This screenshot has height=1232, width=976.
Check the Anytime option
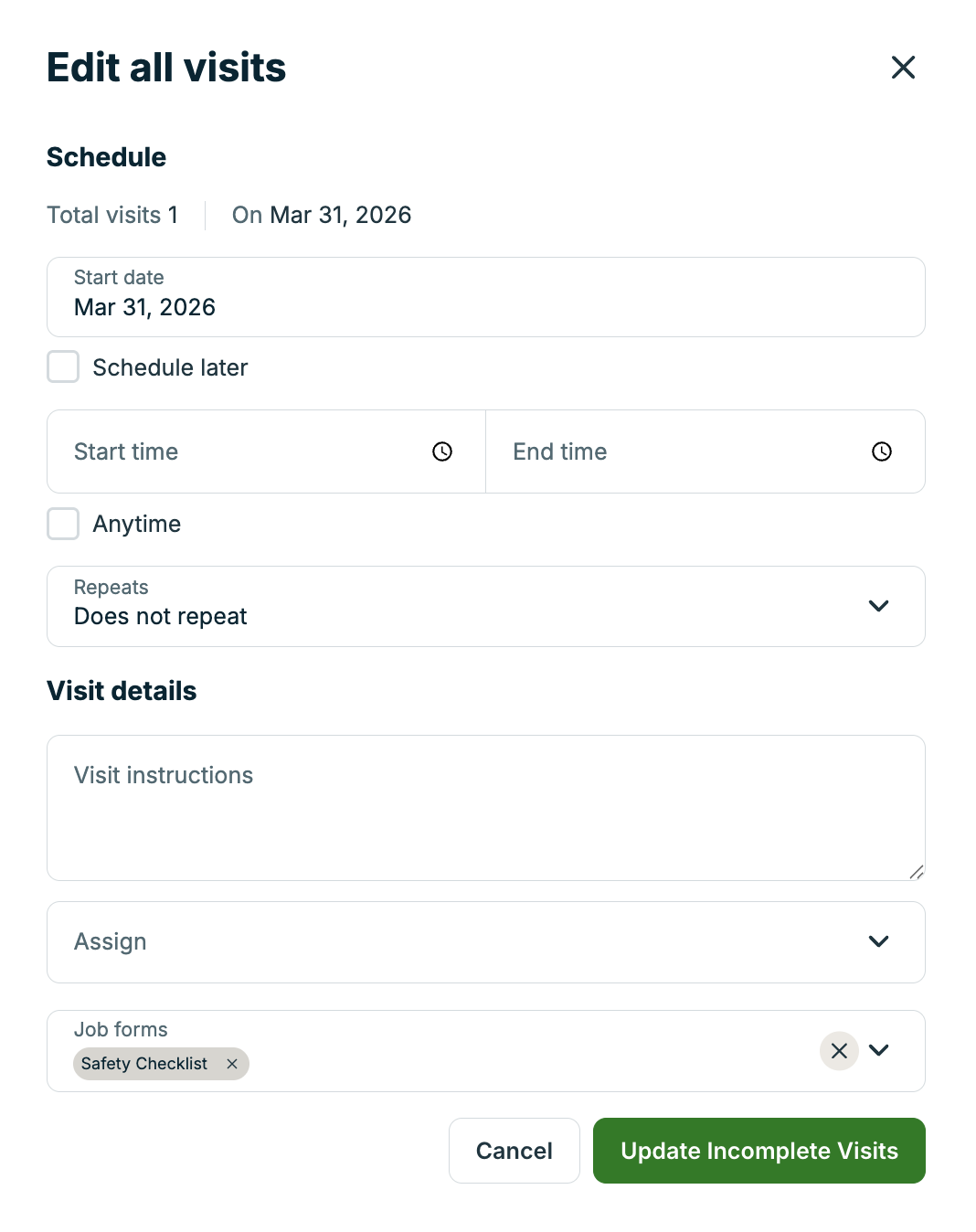pos(63,524)
